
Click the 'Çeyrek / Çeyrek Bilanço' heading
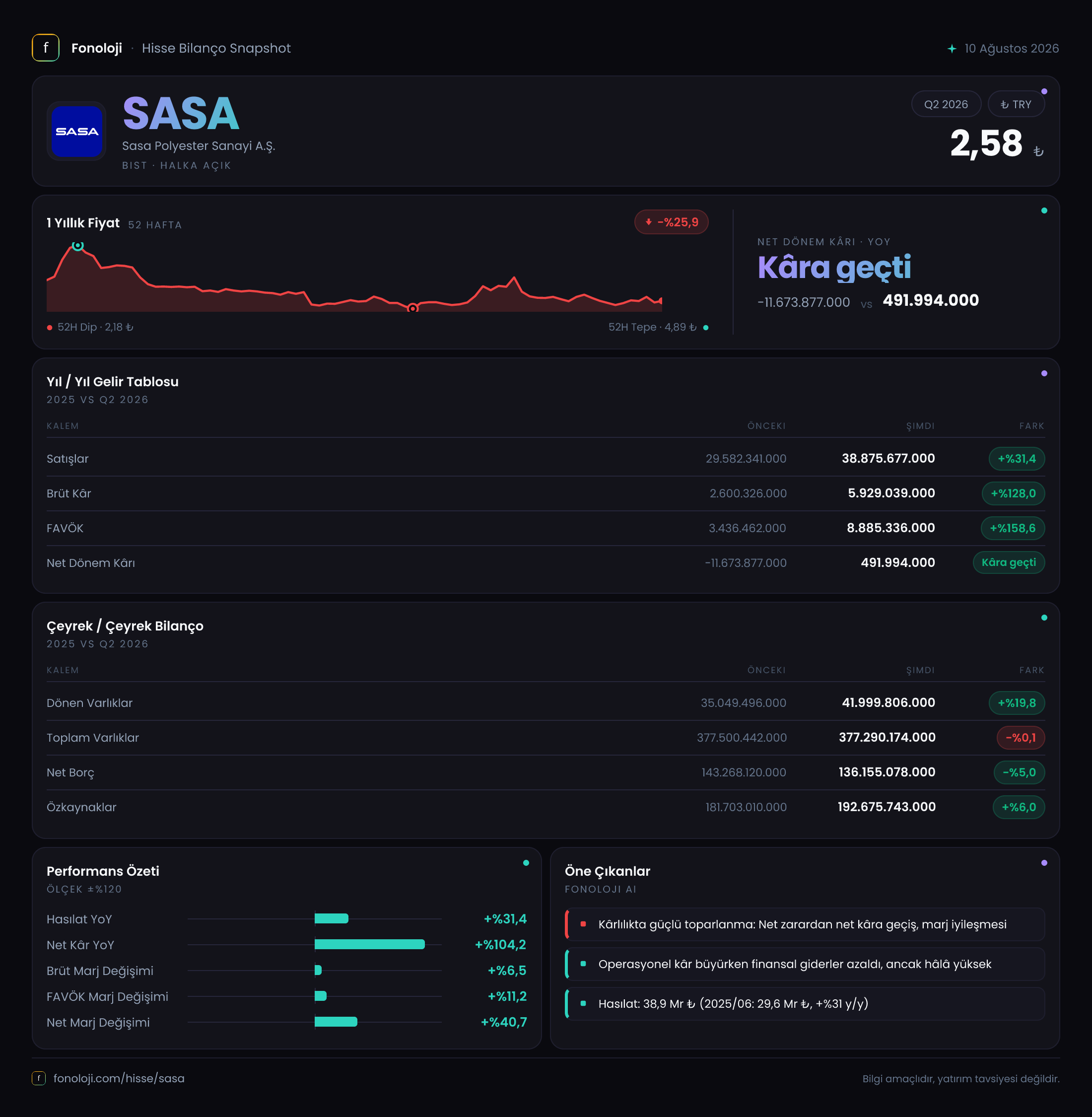[x=125, y=627]
